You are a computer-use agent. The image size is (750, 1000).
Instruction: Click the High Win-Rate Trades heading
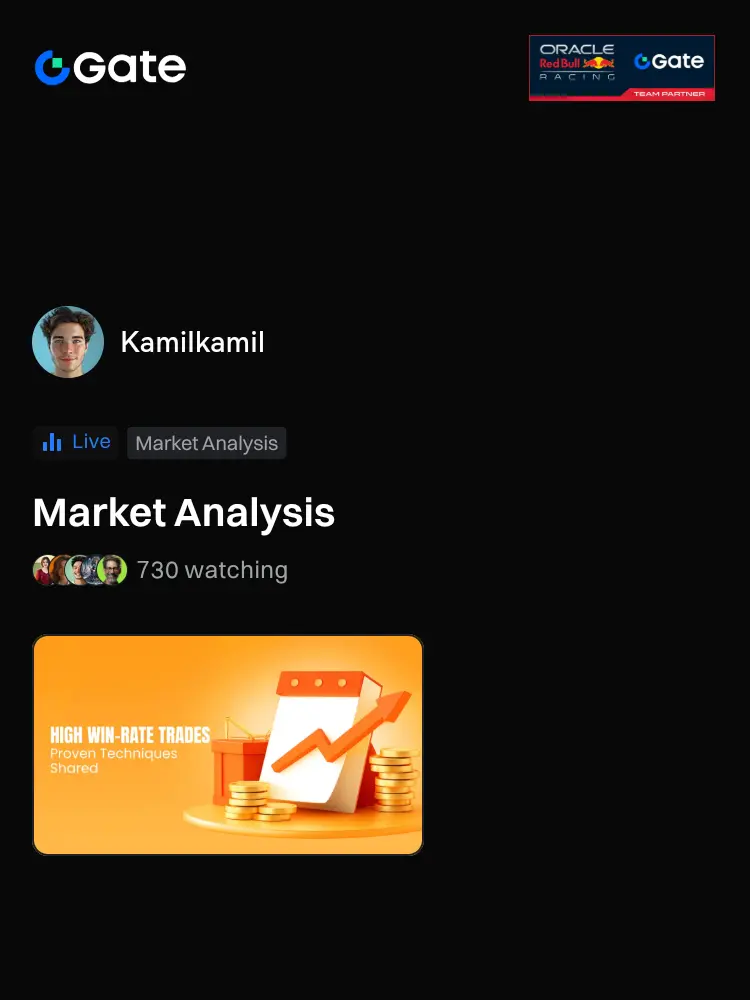point(130,735)
